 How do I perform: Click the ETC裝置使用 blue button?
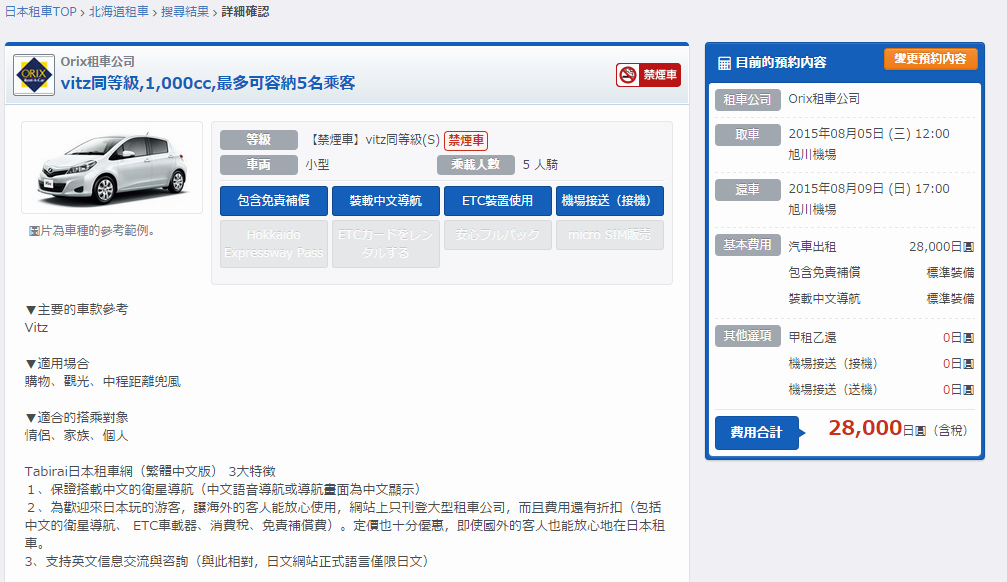(497, 200)
